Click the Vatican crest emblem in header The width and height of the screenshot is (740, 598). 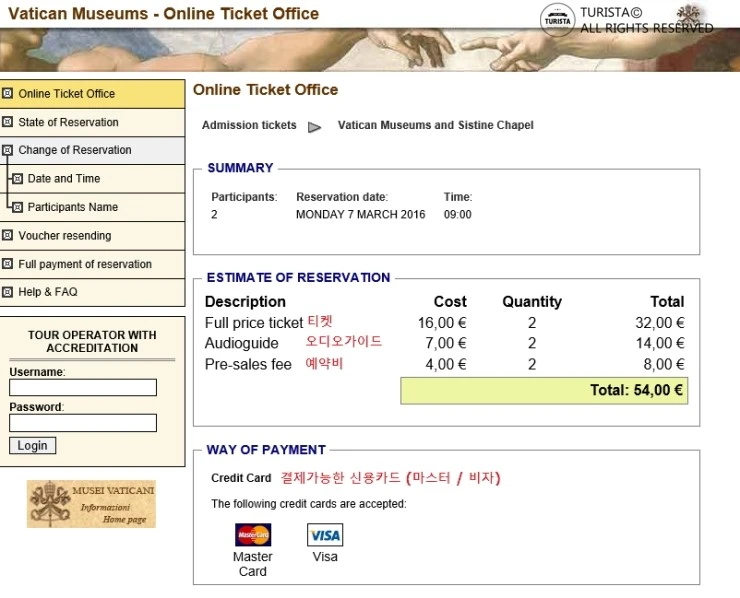tap(690, 18)
